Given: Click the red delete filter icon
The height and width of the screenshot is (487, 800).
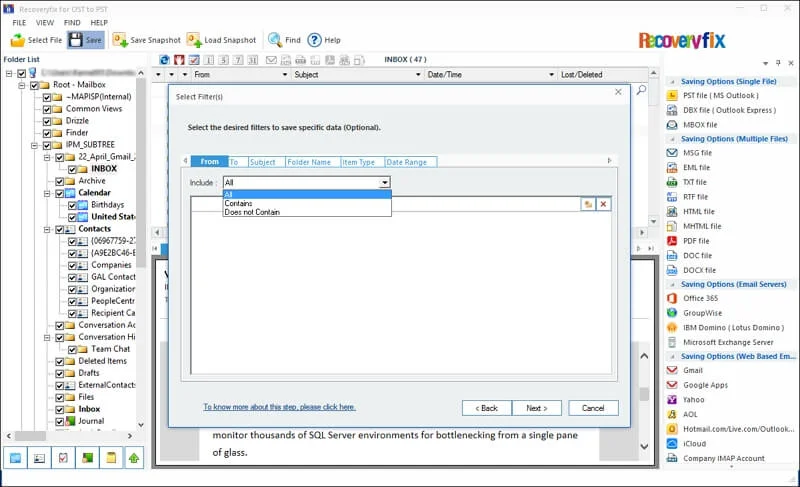Looking at the screenshot, I should (x=603, y=204).
